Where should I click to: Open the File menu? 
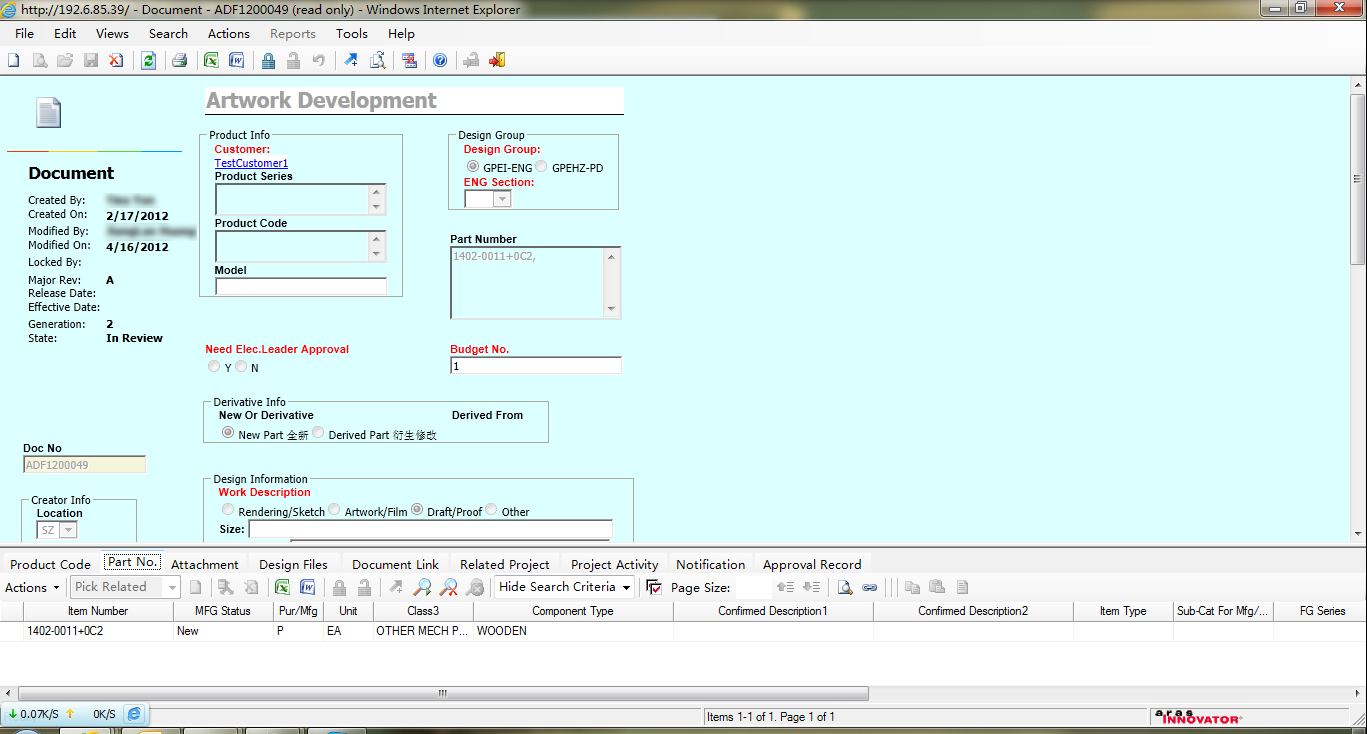coord(24,33)
